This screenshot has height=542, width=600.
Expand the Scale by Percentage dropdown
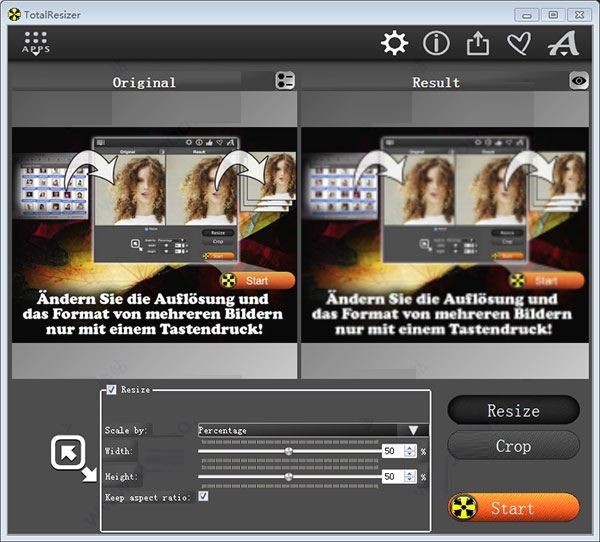(x=412, y=430)
